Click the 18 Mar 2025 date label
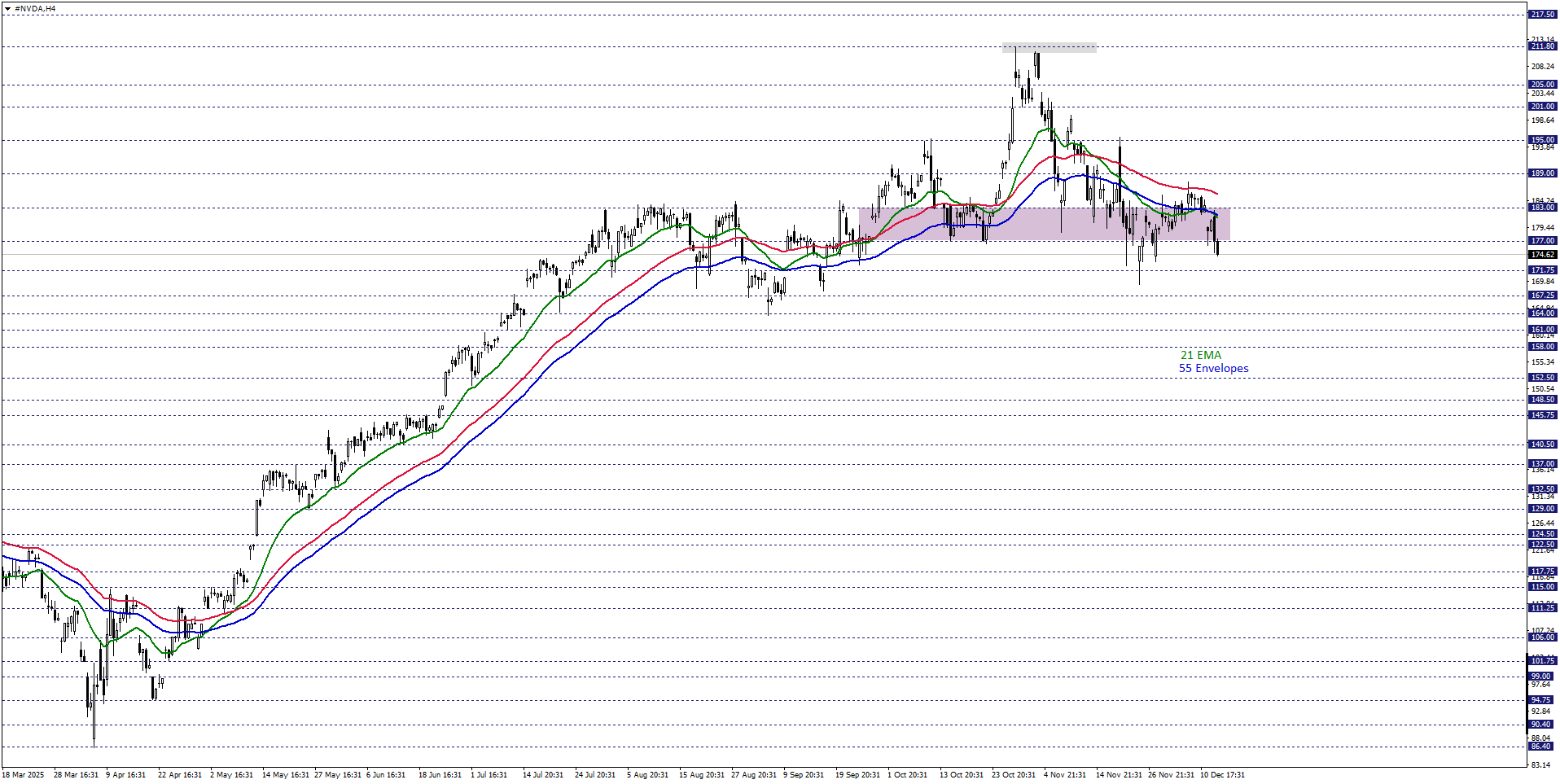 tap(24, 774)
